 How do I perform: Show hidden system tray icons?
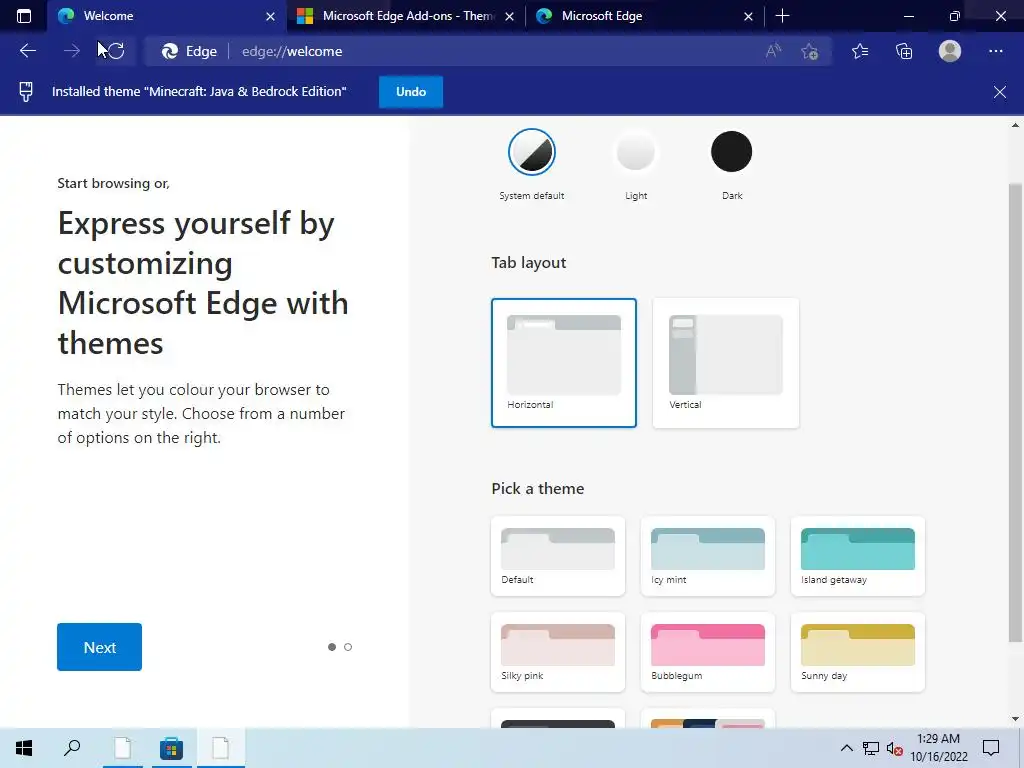click(x=846, y=748)
